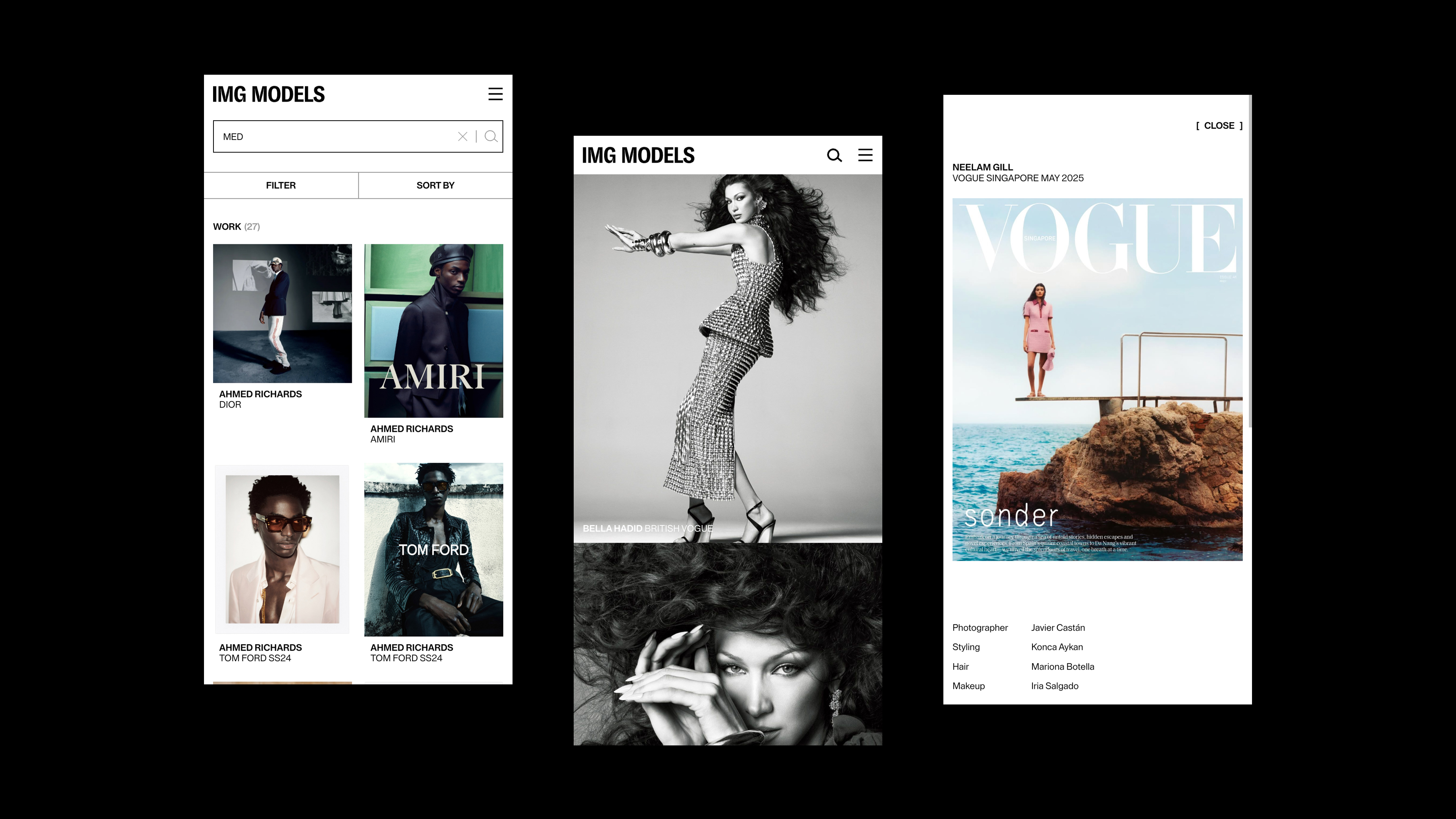The image size is (1456, 819).
Task: Click photographer name Javier Castán
Action: click(x=1057, y=628)
